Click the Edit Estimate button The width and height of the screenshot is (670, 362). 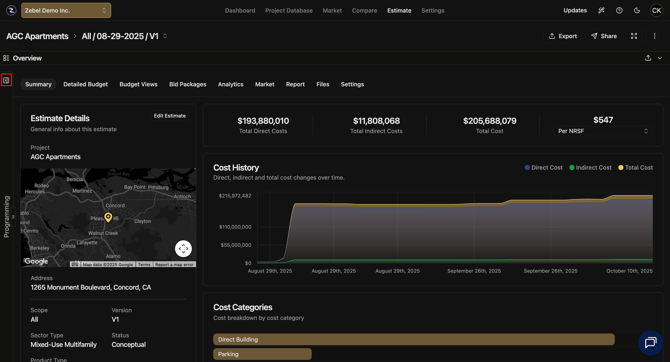170,116
